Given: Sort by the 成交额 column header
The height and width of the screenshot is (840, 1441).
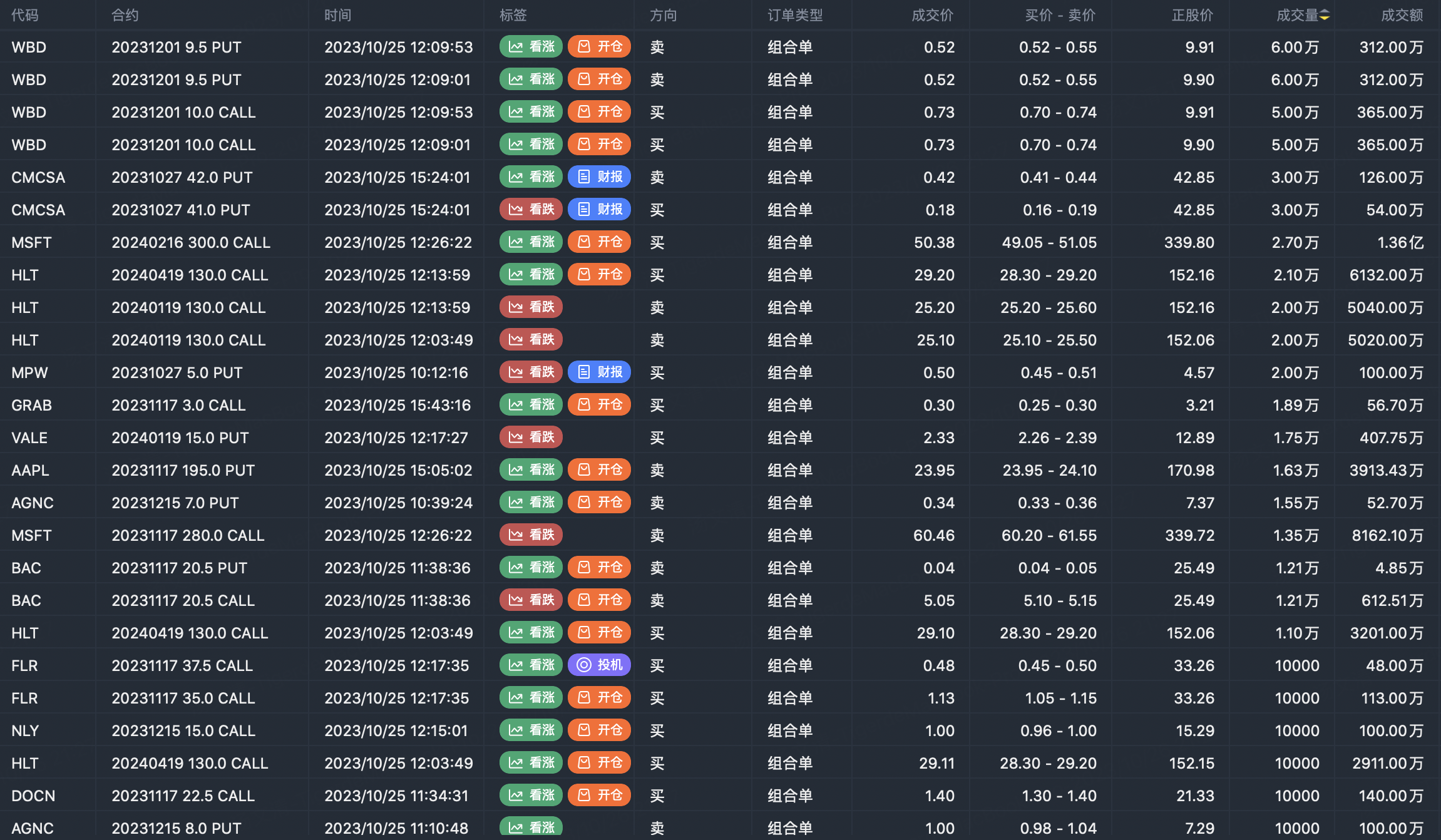Looking at the screenshot, I should (x=1402, y=15).
